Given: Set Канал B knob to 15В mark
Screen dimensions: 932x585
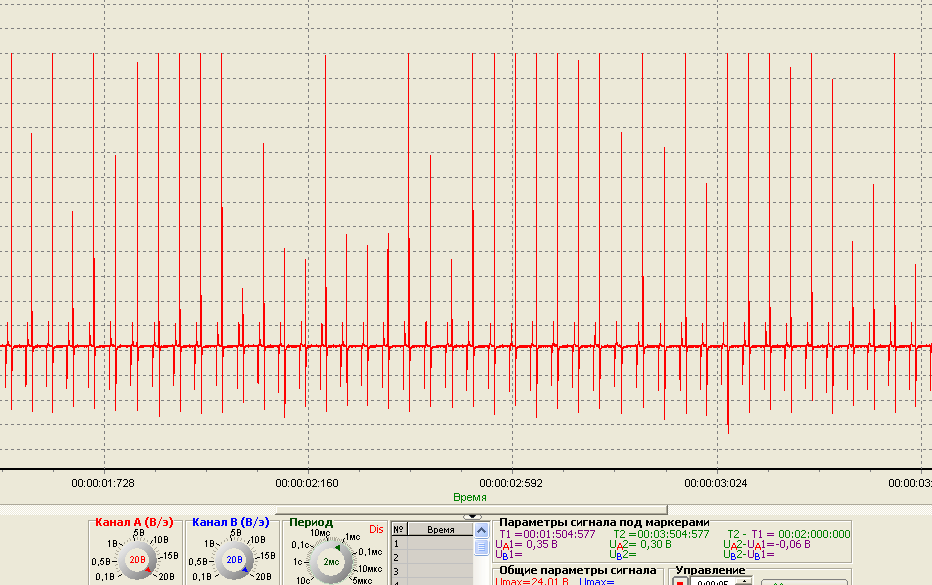Looking at the screenshot, I should [267, 555].
